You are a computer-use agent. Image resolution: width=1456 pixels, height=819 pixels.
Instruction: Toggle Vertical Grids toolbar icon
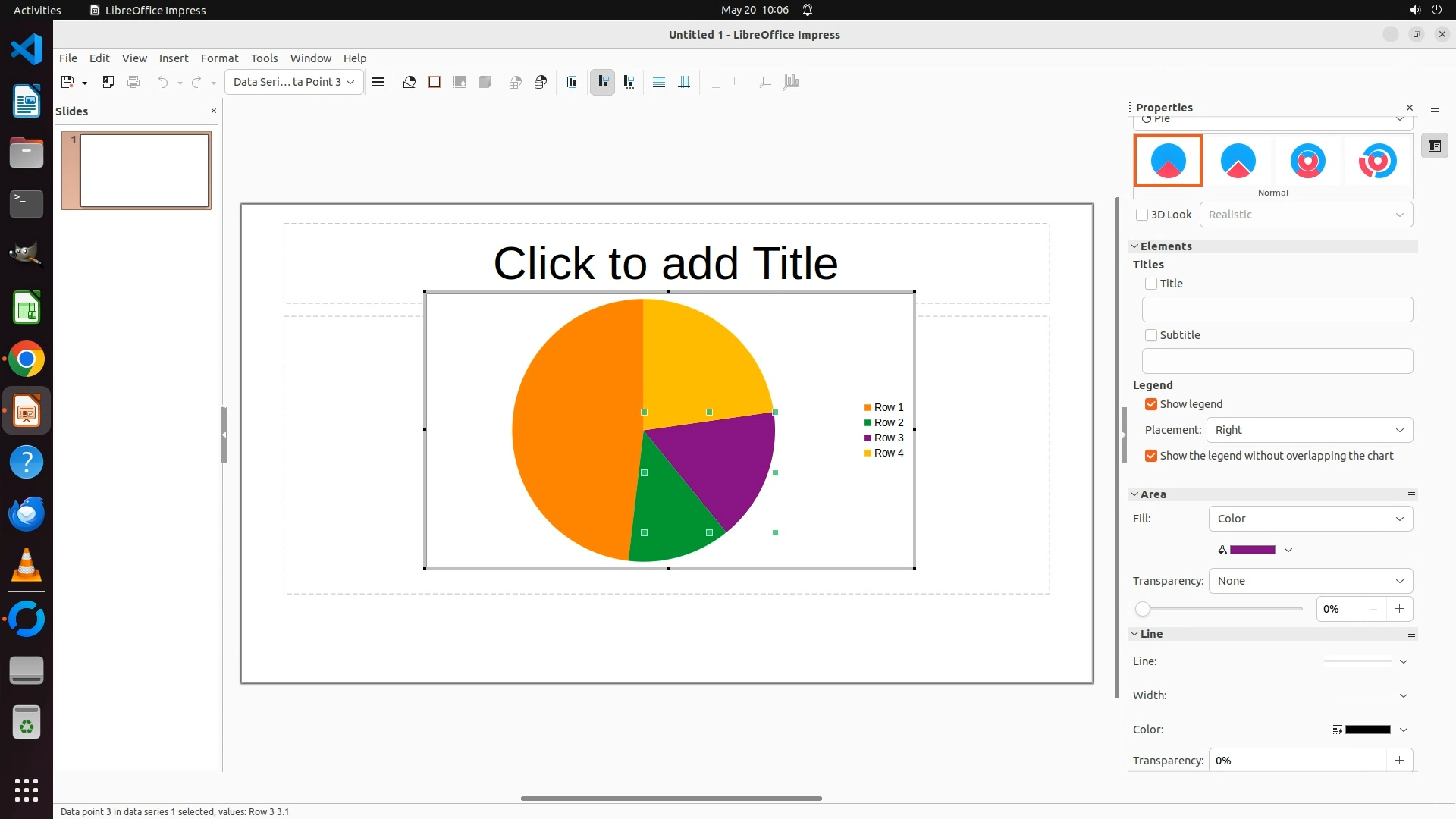tap(684, 82)
